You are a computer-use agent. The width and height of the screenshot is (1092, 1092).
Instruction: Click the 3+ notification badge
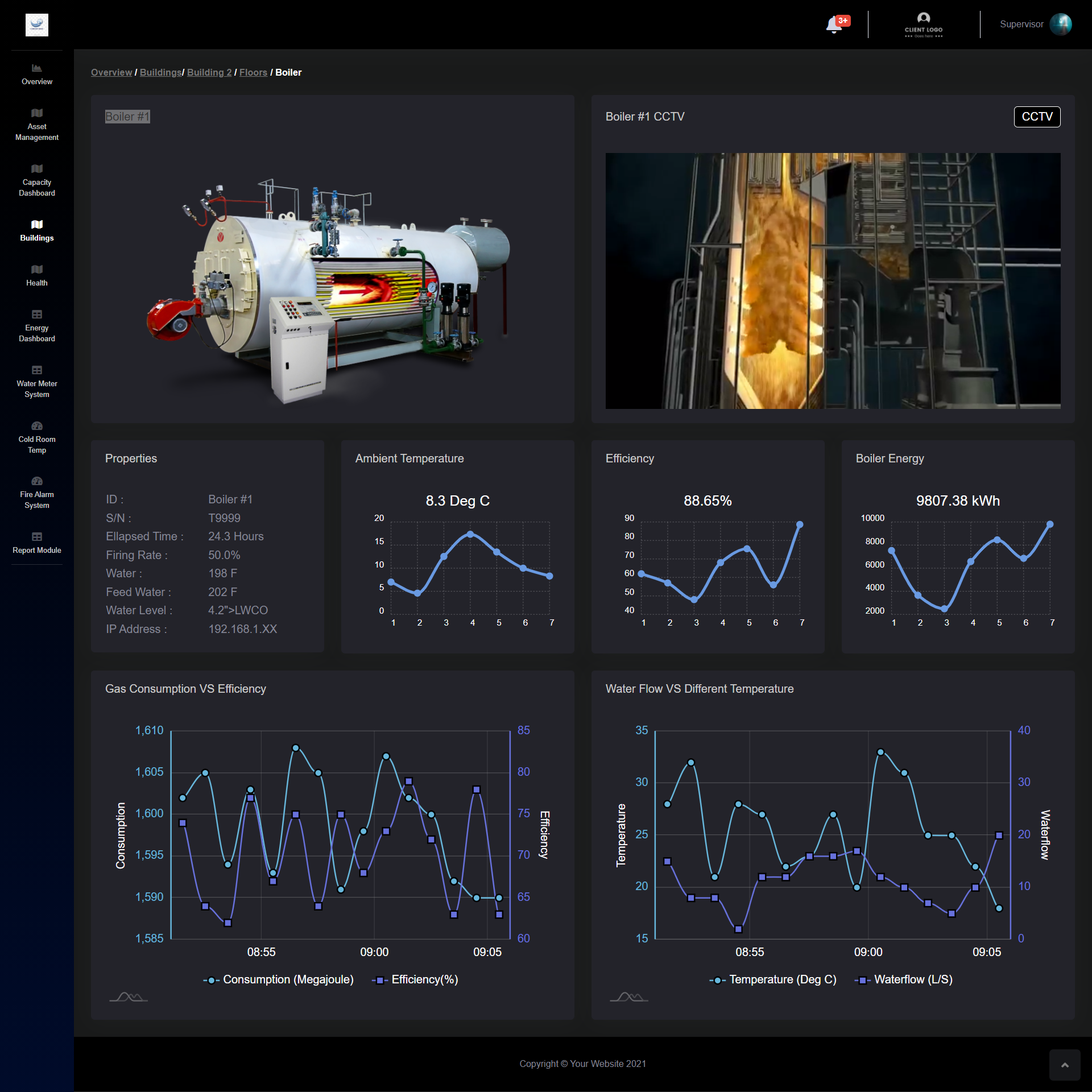point(843,20)
